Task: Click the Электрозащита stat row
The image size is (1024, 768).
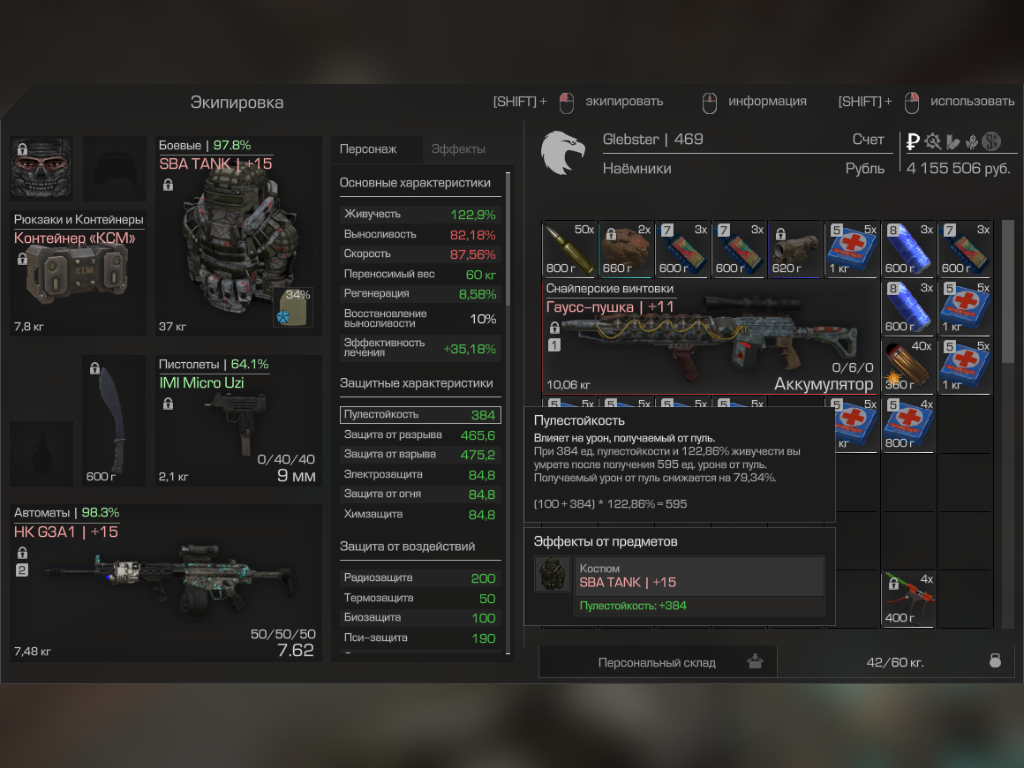Action: tap(420, 475)
